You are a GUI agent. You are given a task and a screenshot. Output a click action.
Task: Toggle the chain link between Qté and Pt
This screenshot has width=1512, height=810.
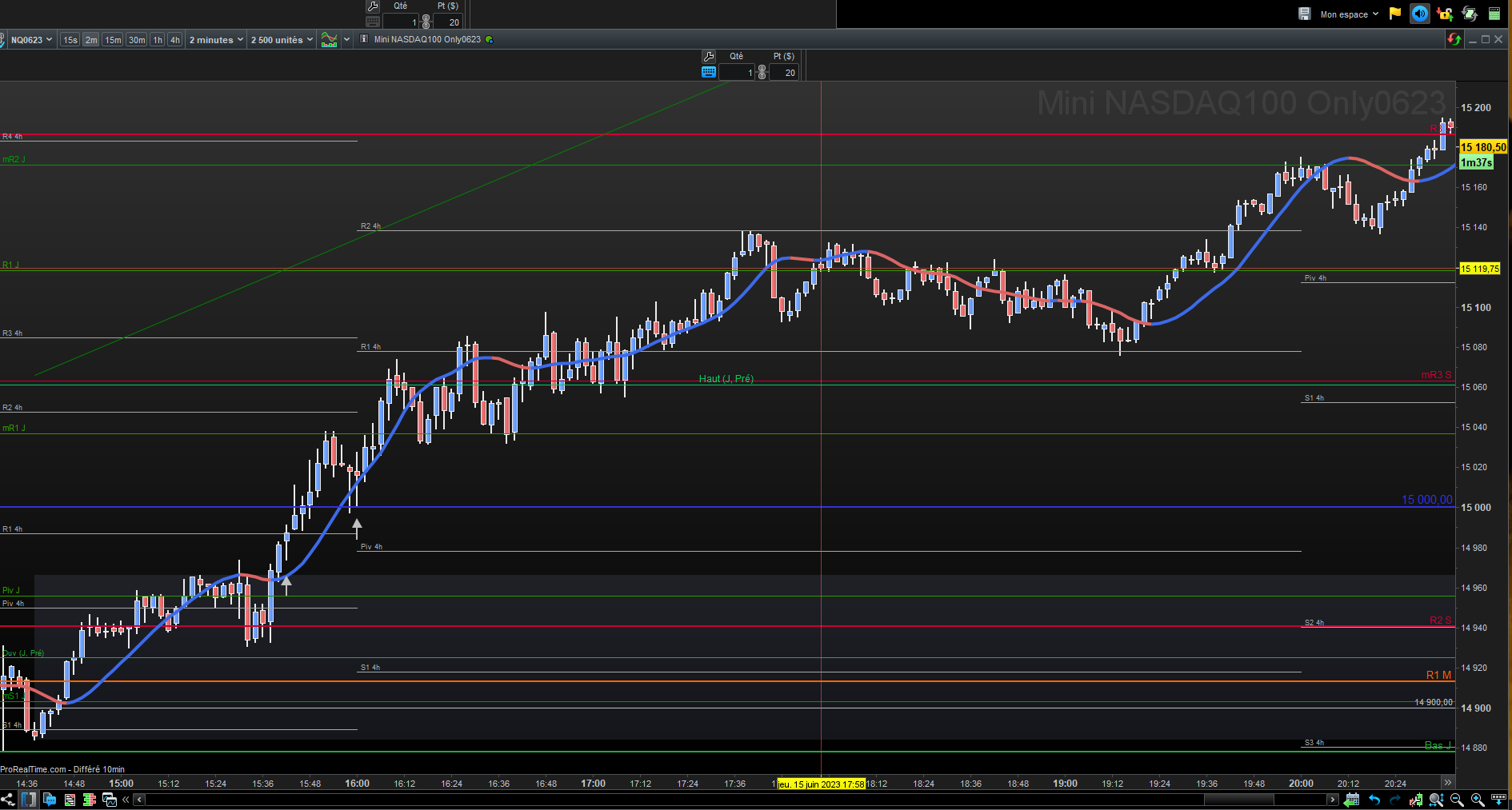point(762,72)
